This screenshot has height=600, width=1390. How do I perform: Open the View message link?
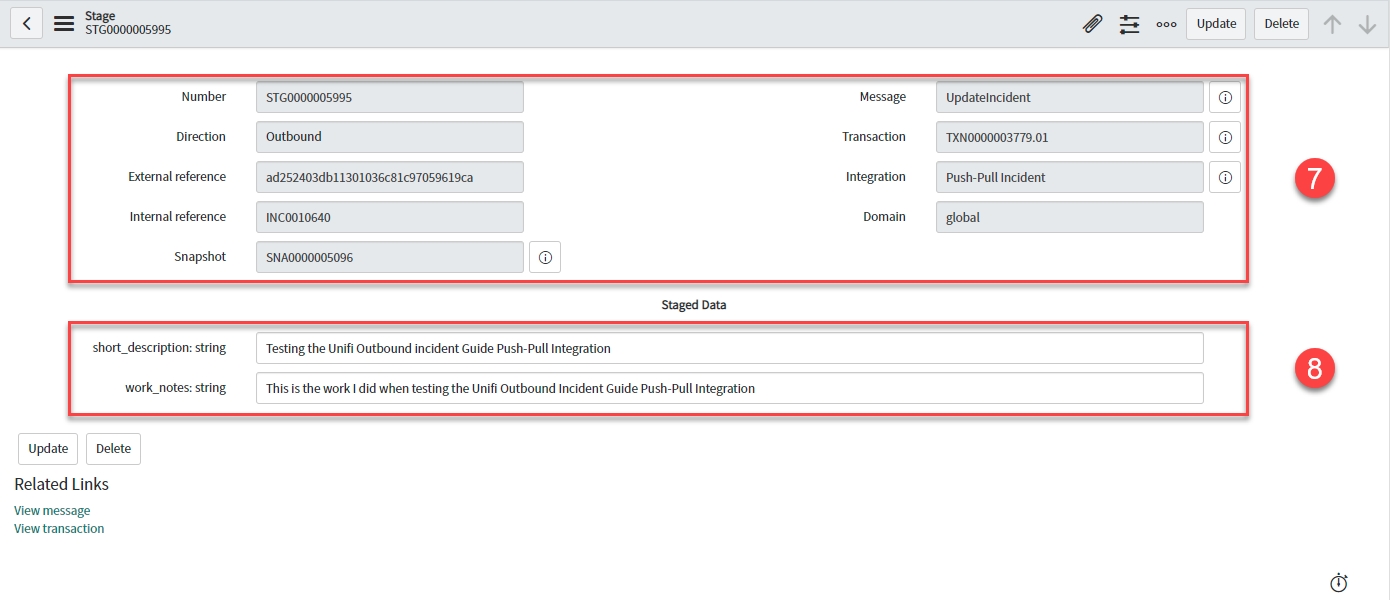52,511
